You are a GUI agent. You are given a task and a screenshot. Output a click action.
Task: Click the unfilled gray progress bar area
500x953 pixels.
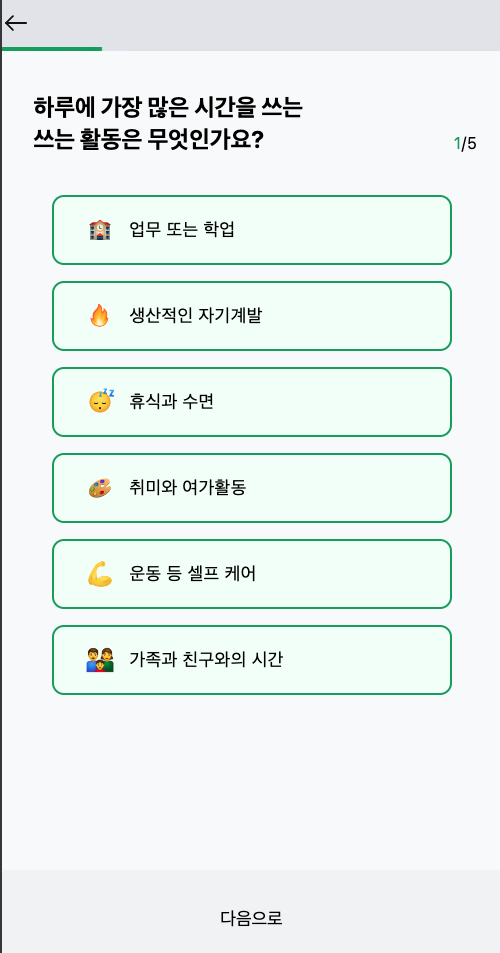click(x=301, y=49)
